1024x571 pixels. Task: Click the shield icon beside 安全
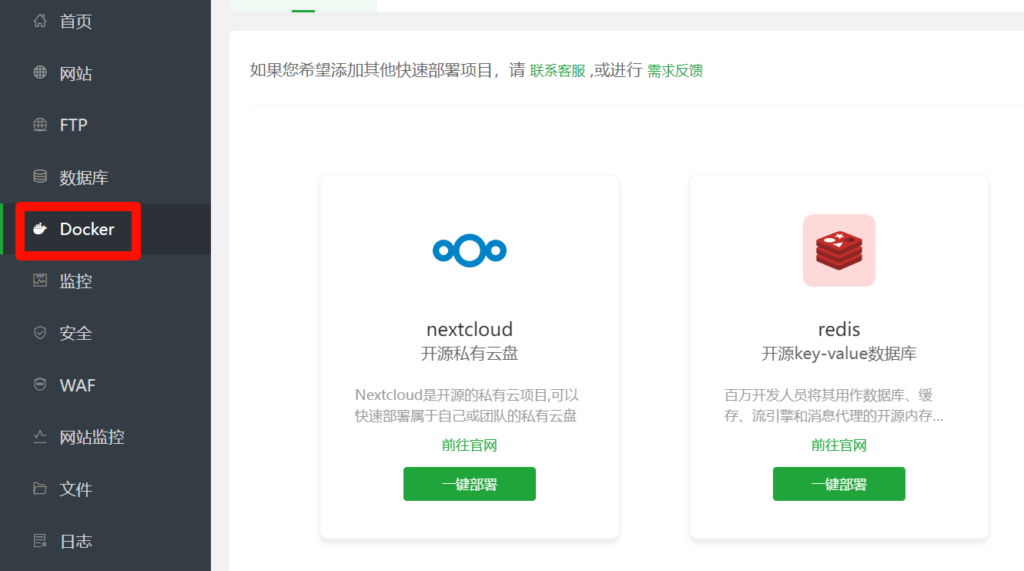(x=40, y=333)
